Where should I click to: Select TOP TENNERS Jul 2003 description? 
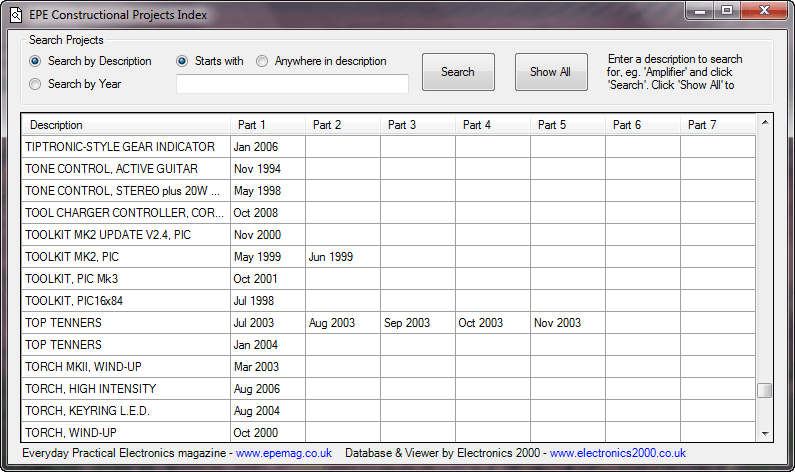coord(126,323)
